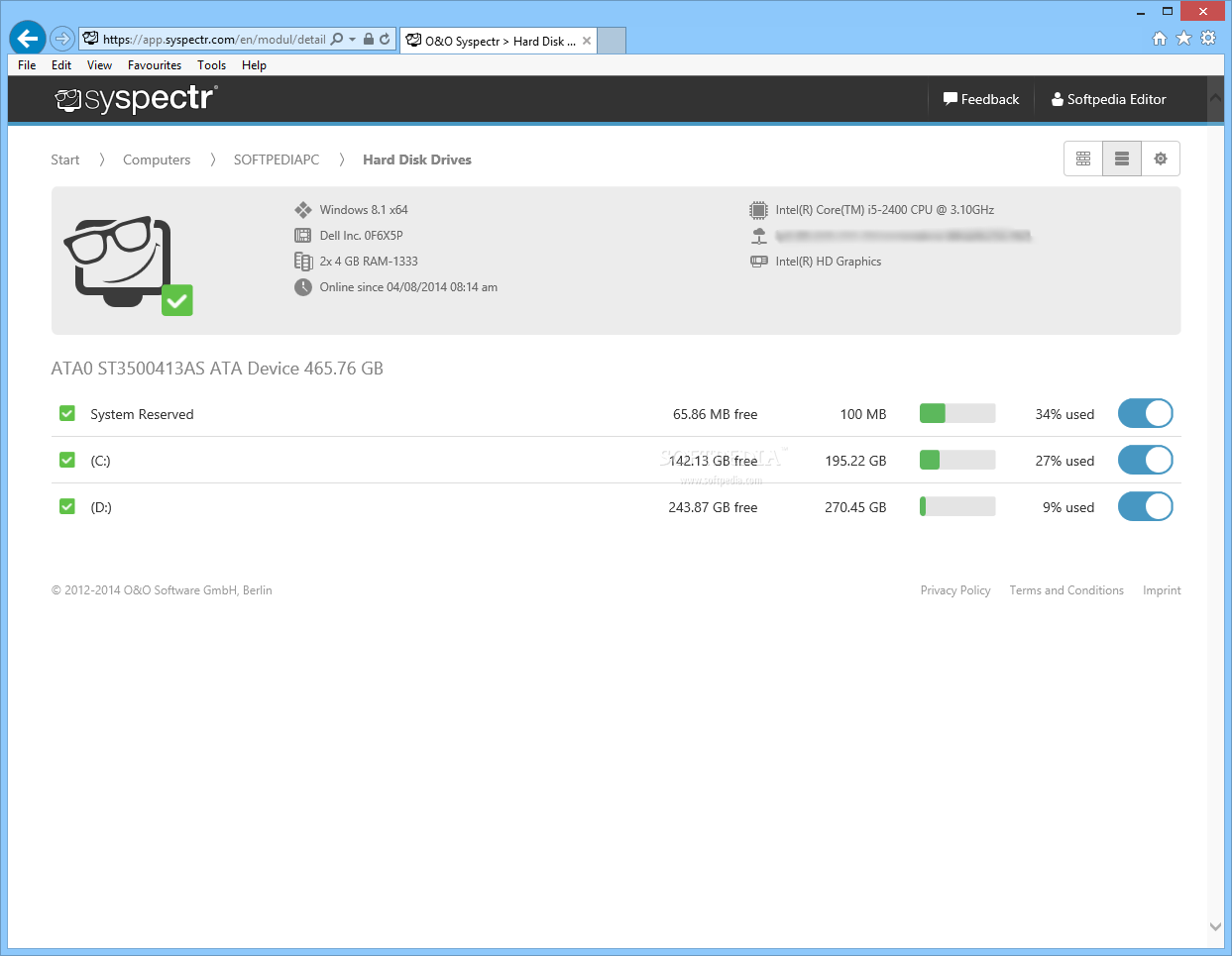Click the 270.45 GB size value

(855, 507)
